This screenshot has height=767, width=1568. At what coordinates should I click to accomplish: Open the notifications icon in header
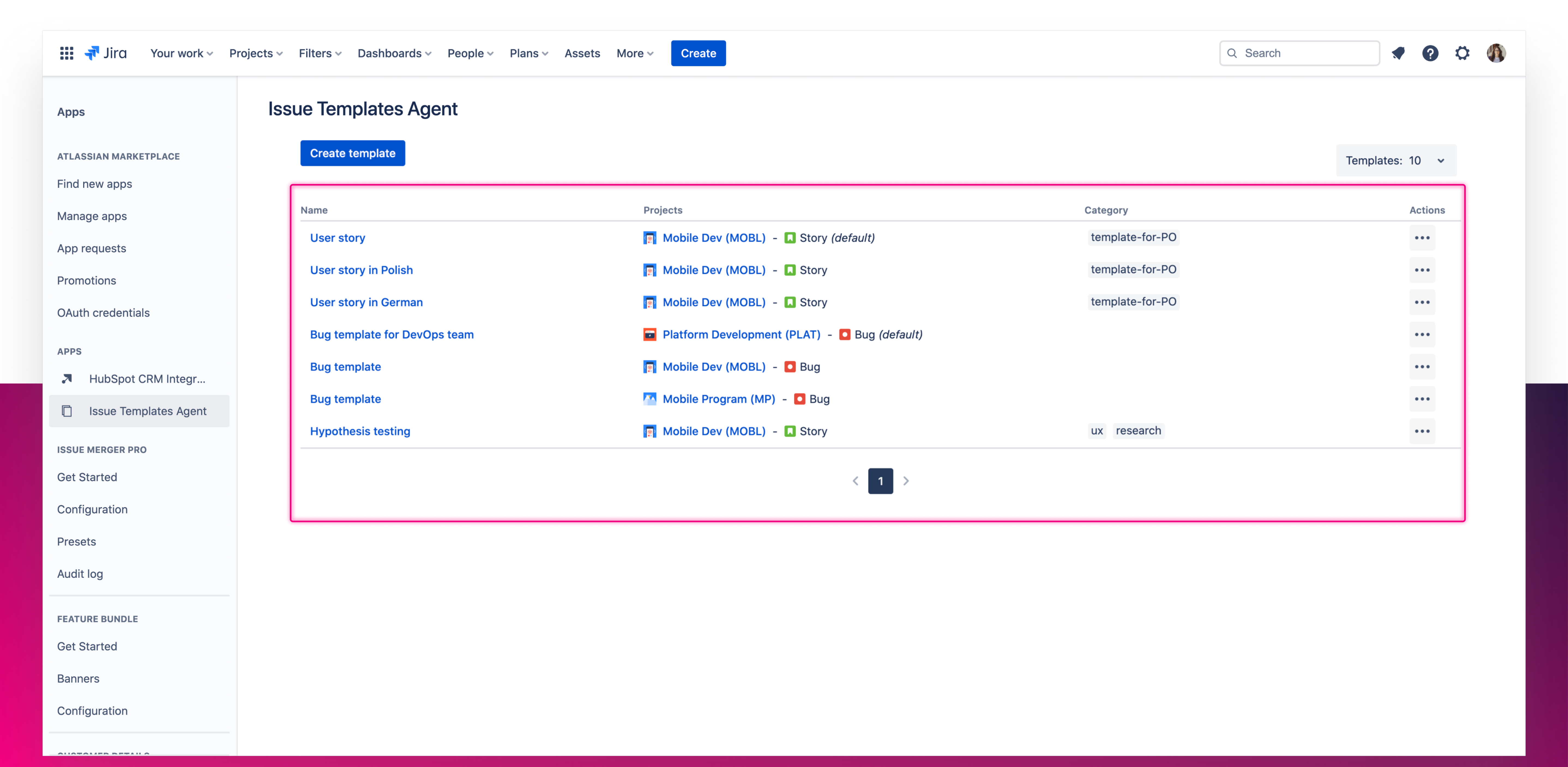[1398, 53]
